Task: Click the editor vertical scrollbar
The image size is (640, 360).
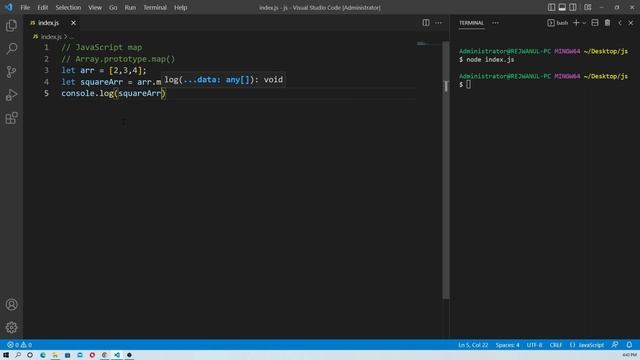Action: click(446, 169)
